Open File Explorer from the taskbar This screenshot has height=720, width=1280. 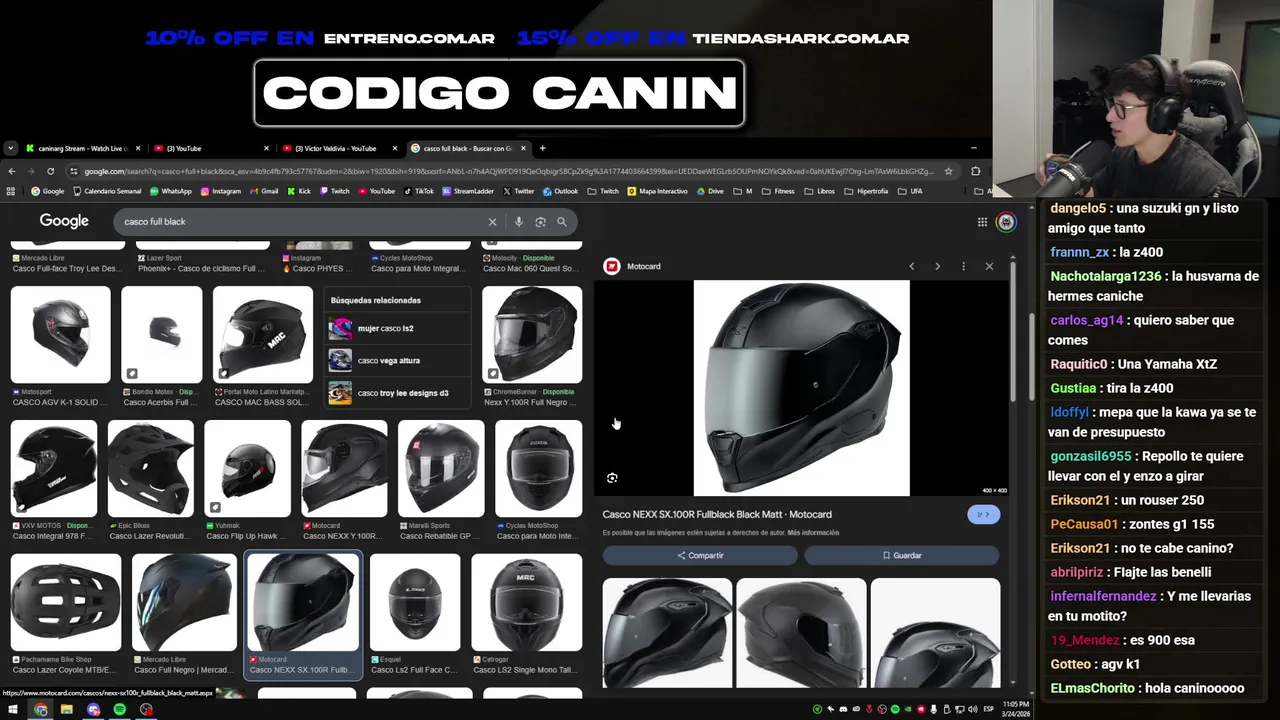66,710
